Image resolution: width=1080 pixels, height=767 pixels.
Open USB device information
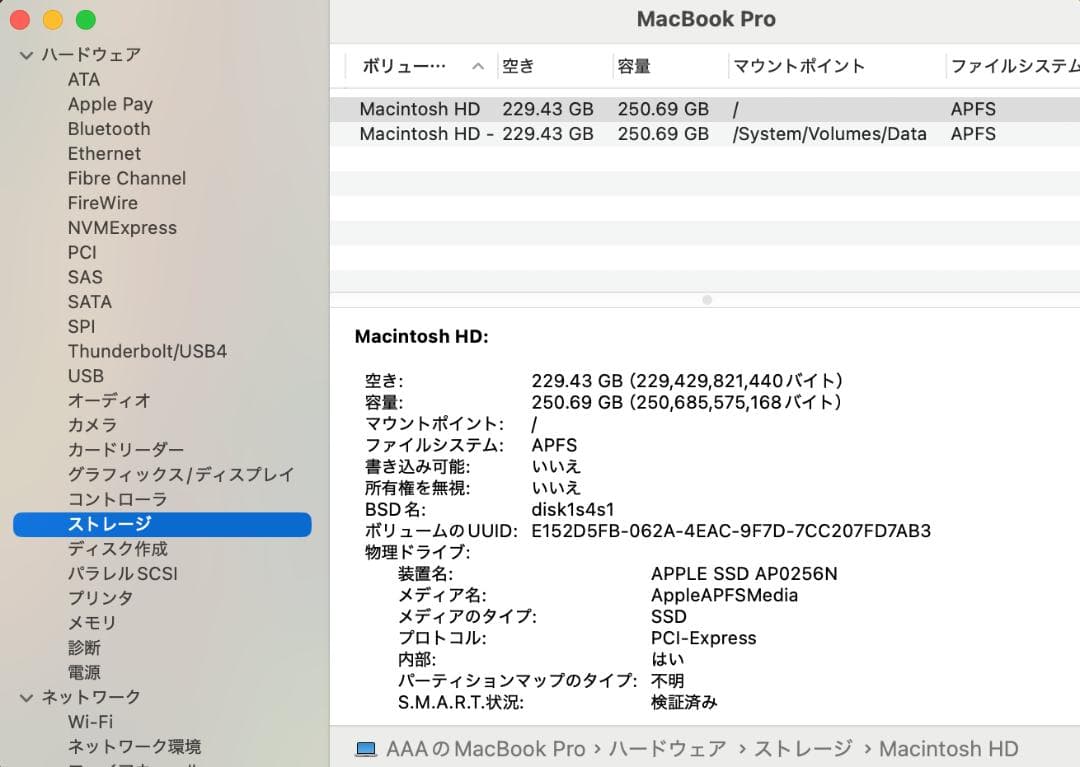(x=85, y=376)
